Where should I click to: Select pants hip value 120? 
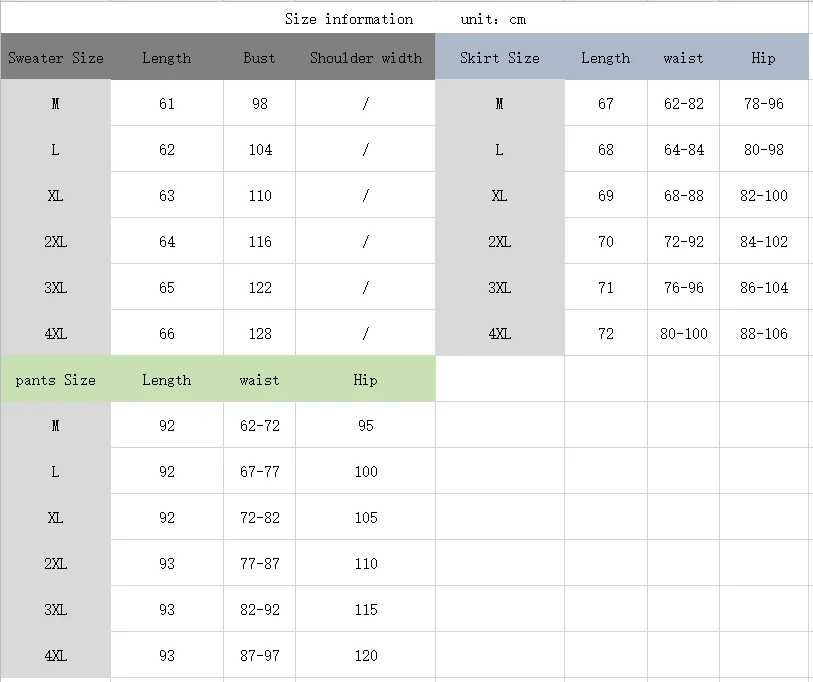(366, 656)
